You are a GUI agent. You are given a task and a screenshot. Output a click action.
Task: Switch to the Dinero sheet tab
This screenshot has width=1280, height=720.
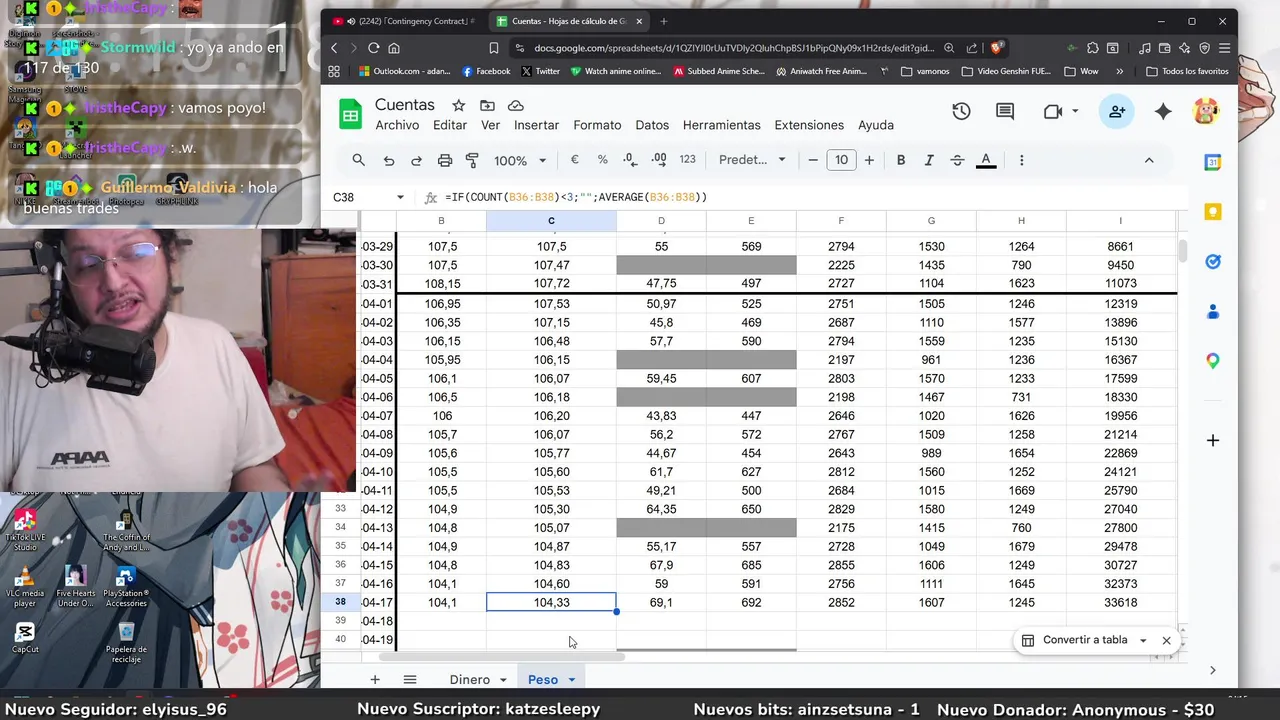tap(469, 680)
